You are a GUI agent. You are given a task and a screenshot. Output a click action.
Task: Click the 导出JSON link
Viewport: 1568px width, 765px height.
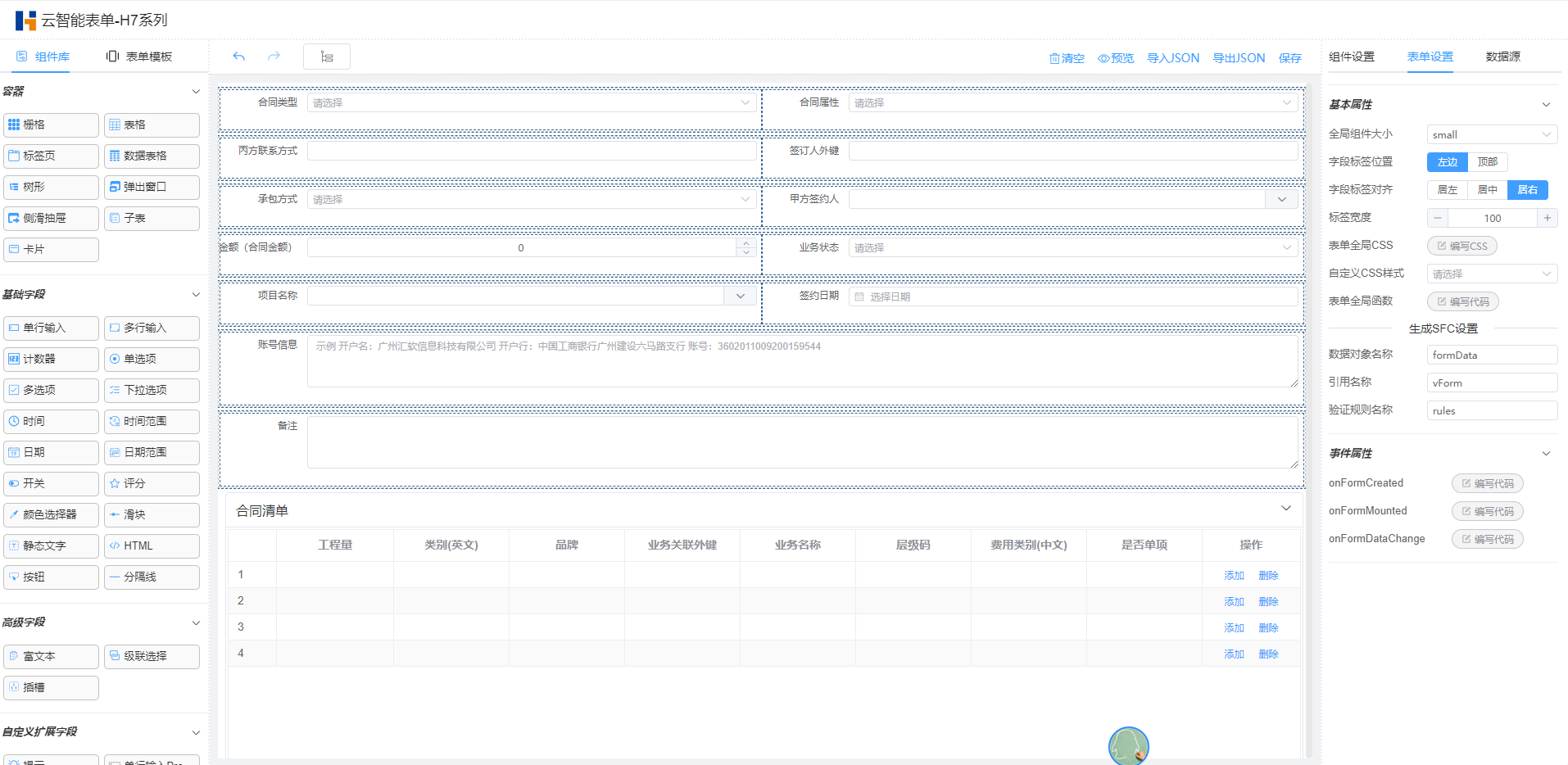[x=1238, y=58]
